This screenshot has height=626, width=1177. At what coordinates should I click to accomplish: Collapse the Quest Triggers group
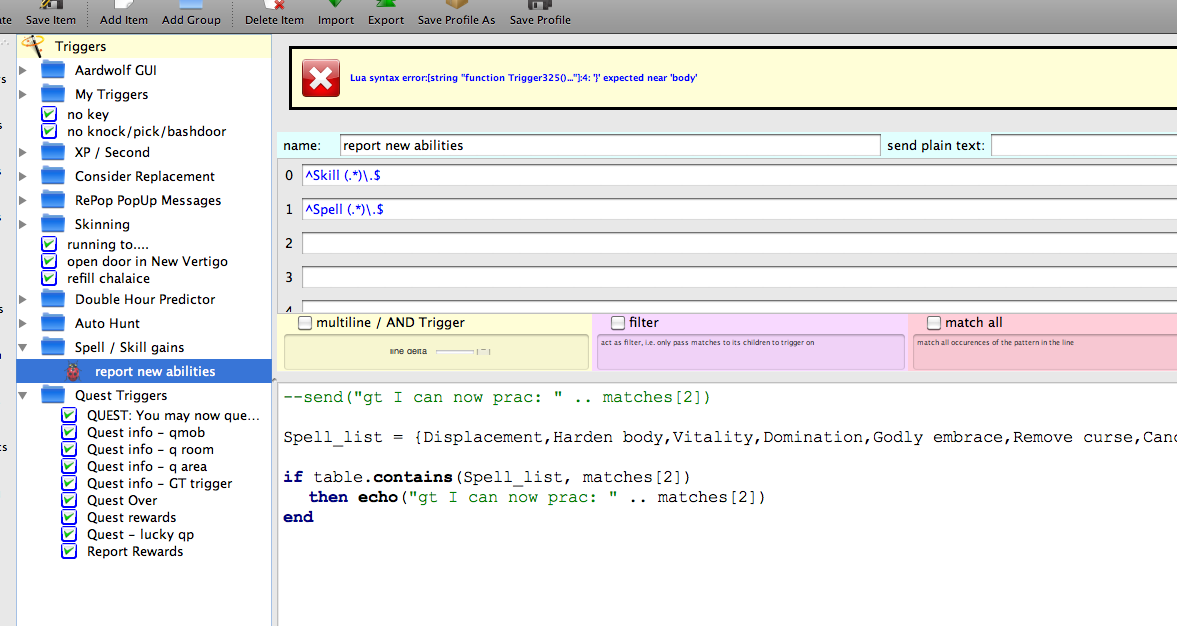coord(23,396)
